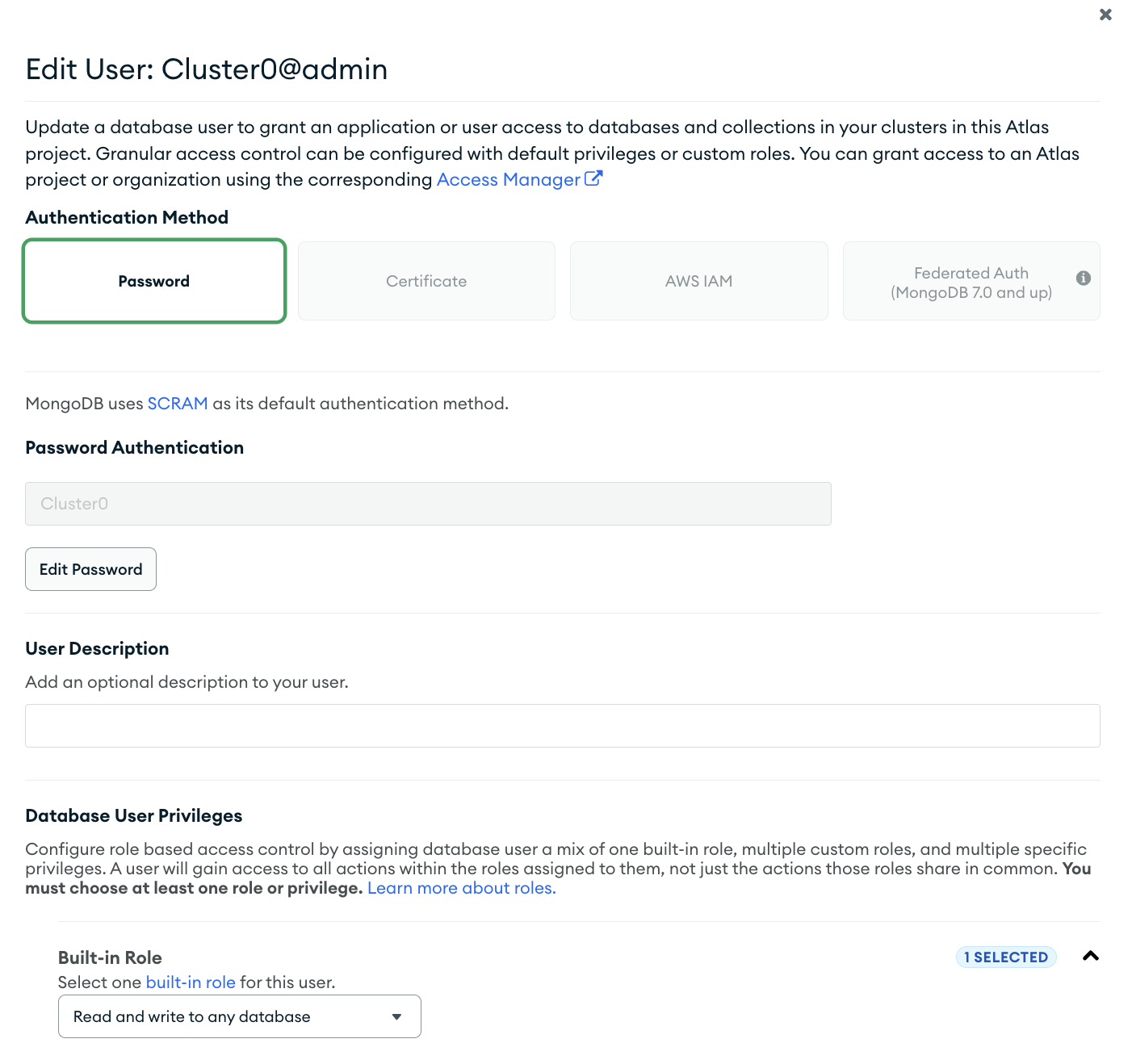
Task: Collapse the Built-in Role section chevron
Action: pyautogui.click(x=1090, y=956)
